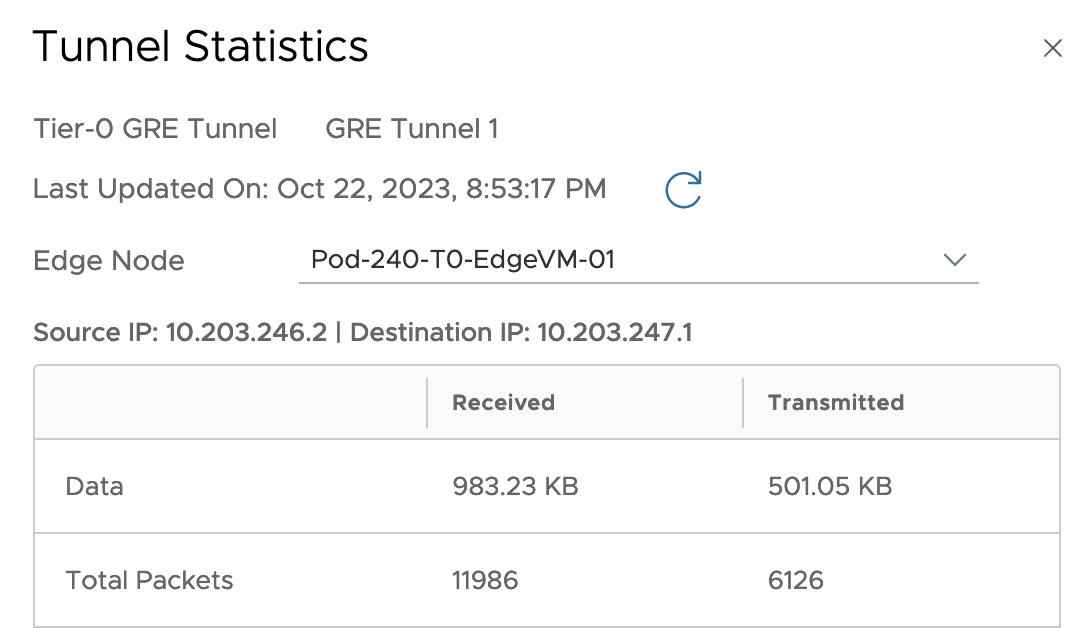This screenshot has height=628, width=1084.
Task: Select the Received column header
Action: (503, 402)
